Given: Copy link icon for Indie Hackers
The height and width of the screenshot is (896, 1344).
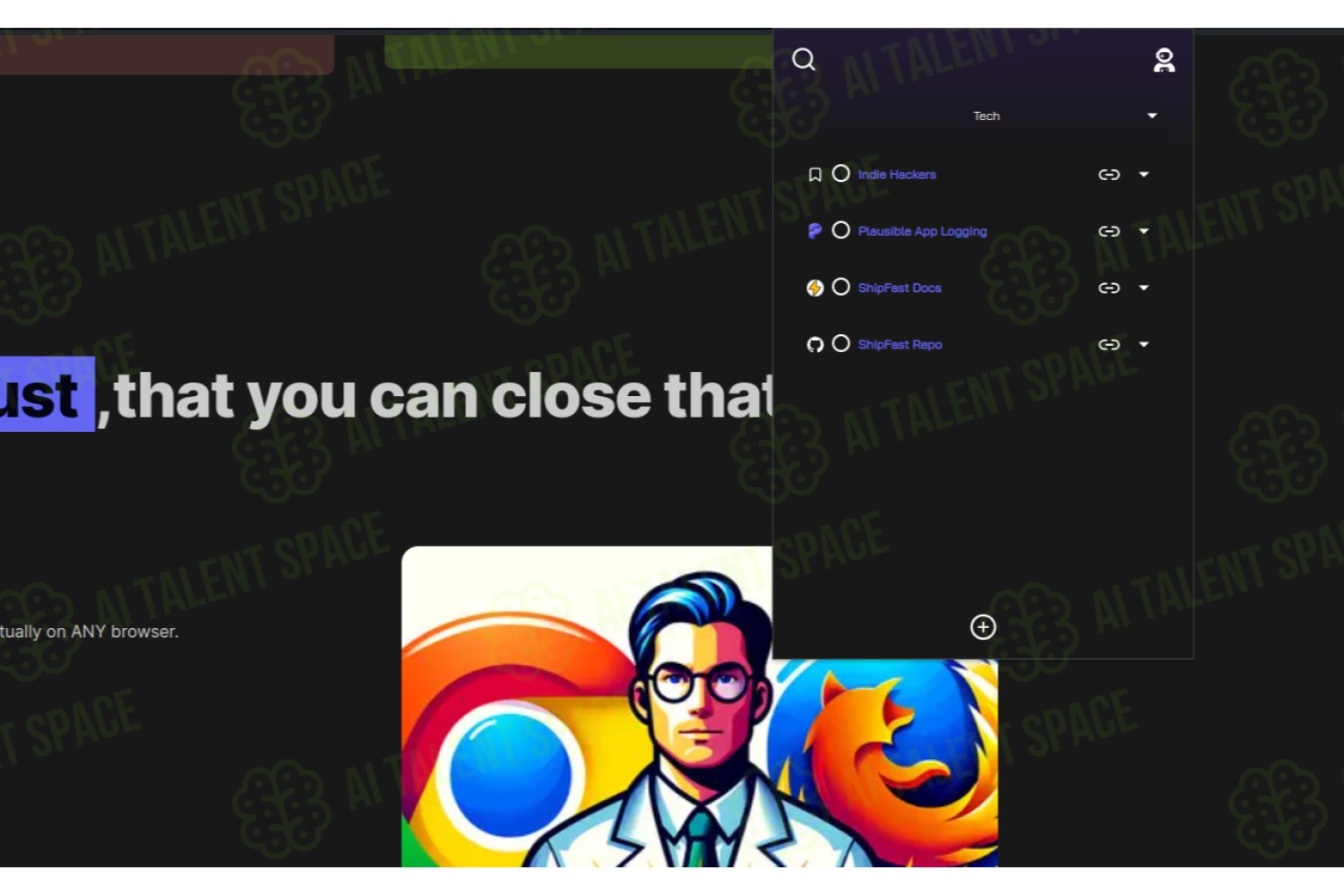Looking at the screenshot, I should click(1109, 175).
